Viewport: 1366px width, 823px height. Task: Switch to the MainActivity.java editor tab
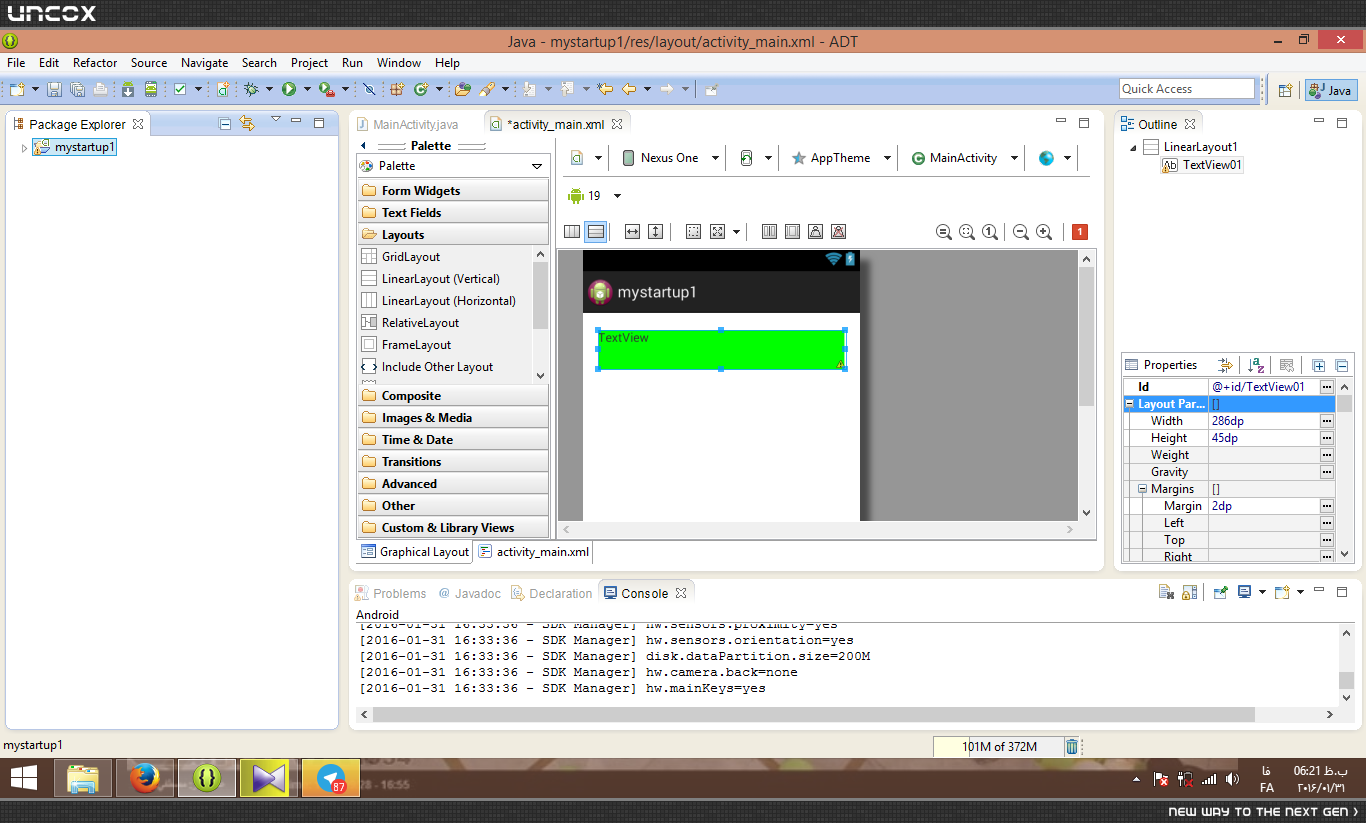point(407,124)
